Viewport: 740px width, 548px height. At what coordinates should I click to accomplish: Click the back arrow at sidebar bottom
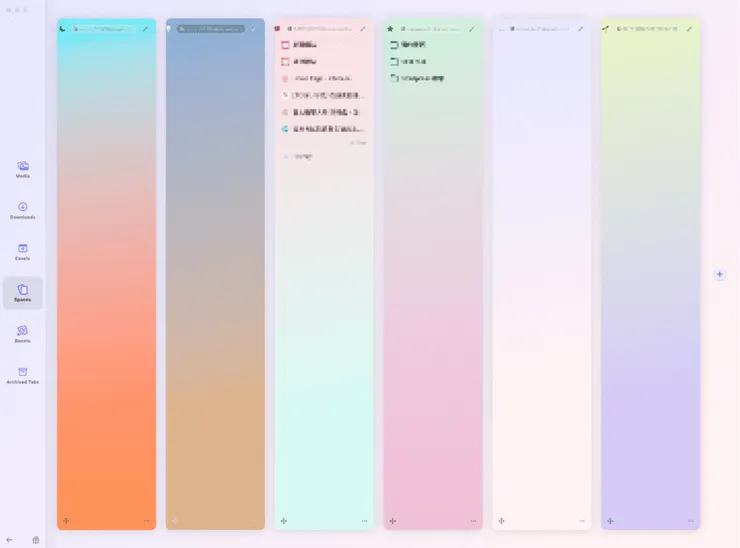coord(9,540)
